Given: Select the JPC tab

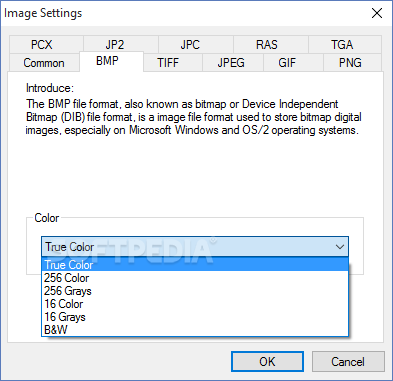Looking at the screenshot, I should point(196,44).
